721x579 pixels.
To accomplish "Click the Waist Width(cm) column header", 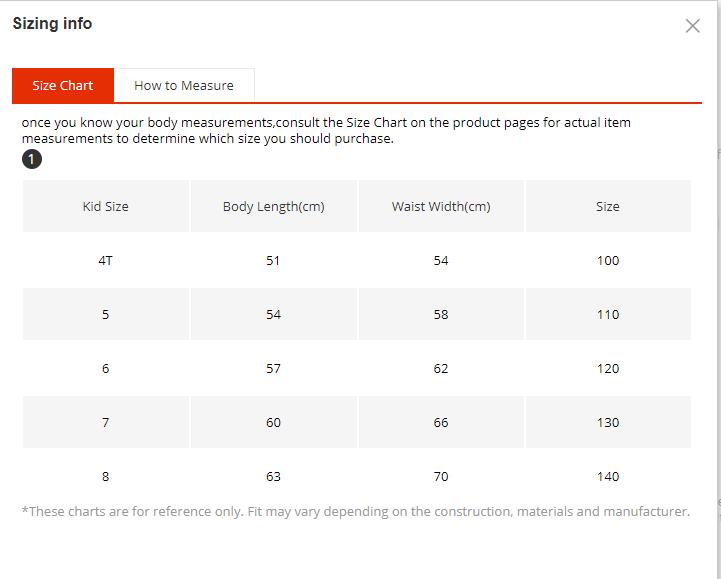I will pyautogui.click(x=441, y=206).
